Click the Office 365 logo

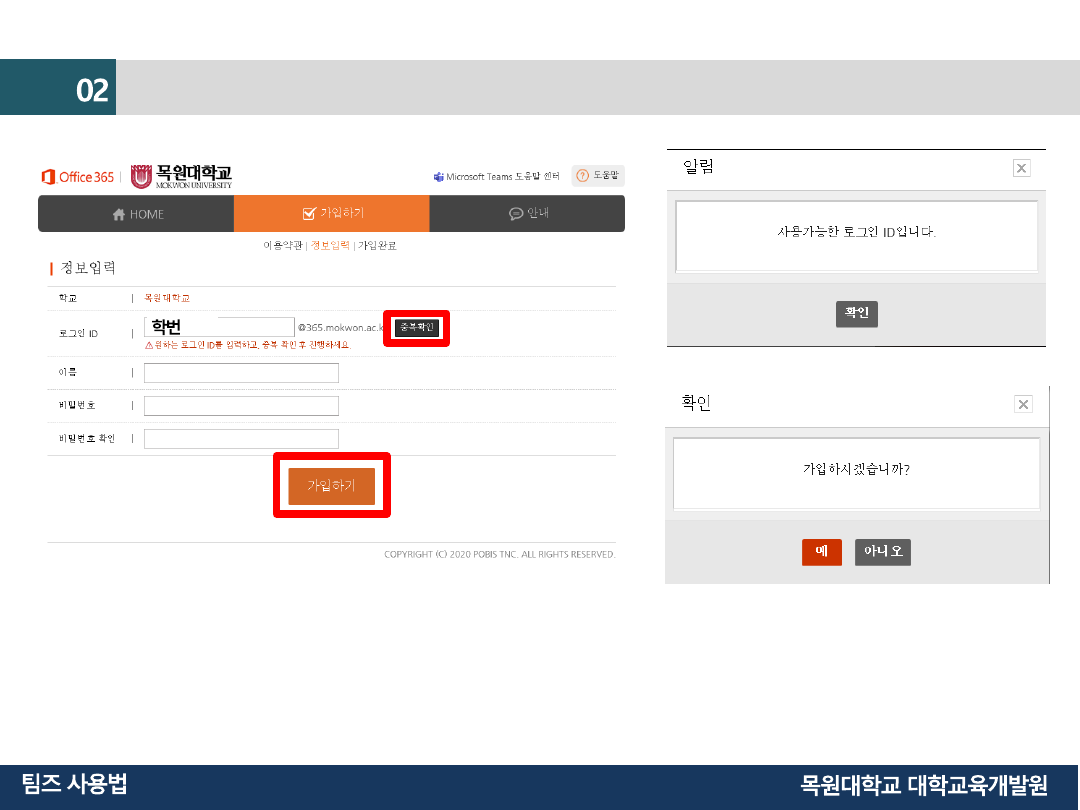(77, 177)
